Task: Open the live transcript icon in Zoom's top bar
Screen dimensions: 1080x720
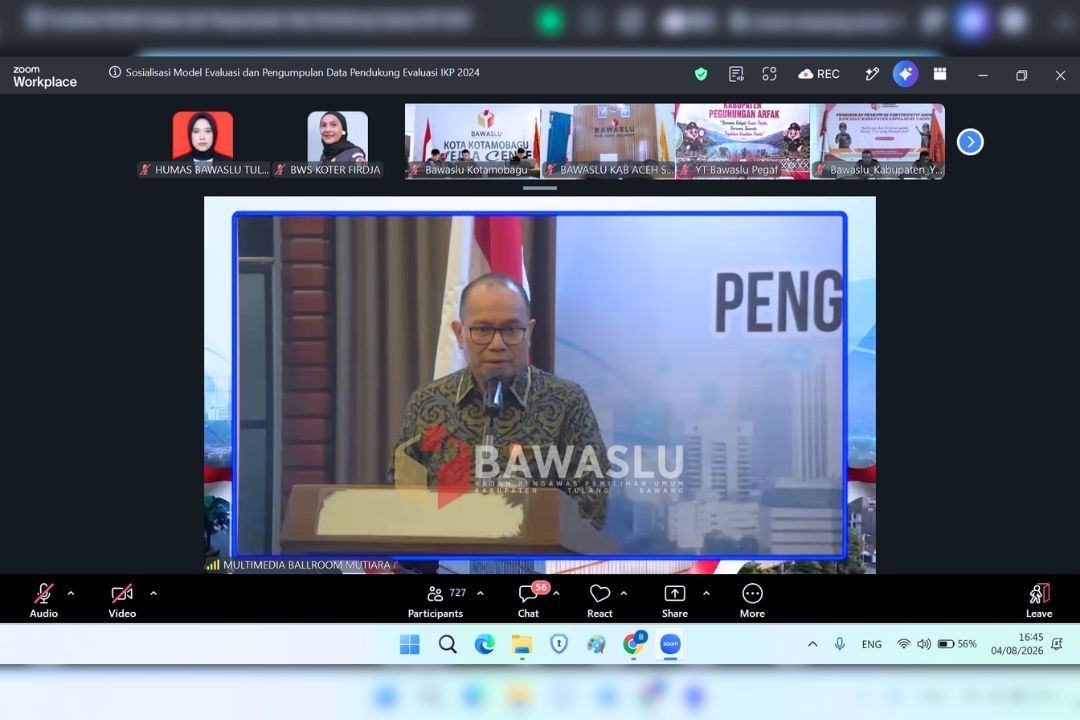Action: (x=736, y=74)
